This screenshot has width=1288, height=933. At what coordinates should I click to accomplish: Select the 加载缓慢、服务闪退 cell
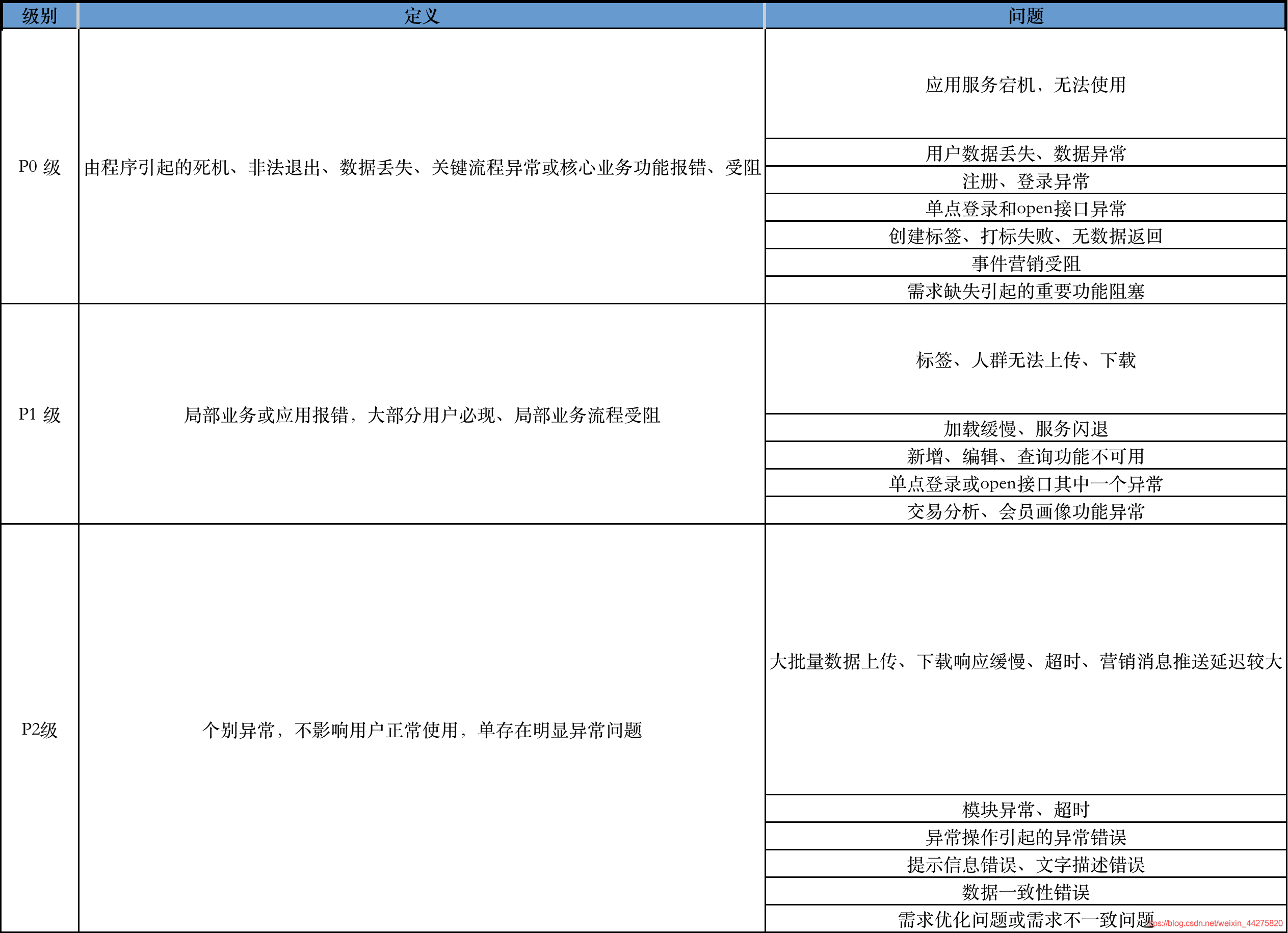pos(1026,428)
